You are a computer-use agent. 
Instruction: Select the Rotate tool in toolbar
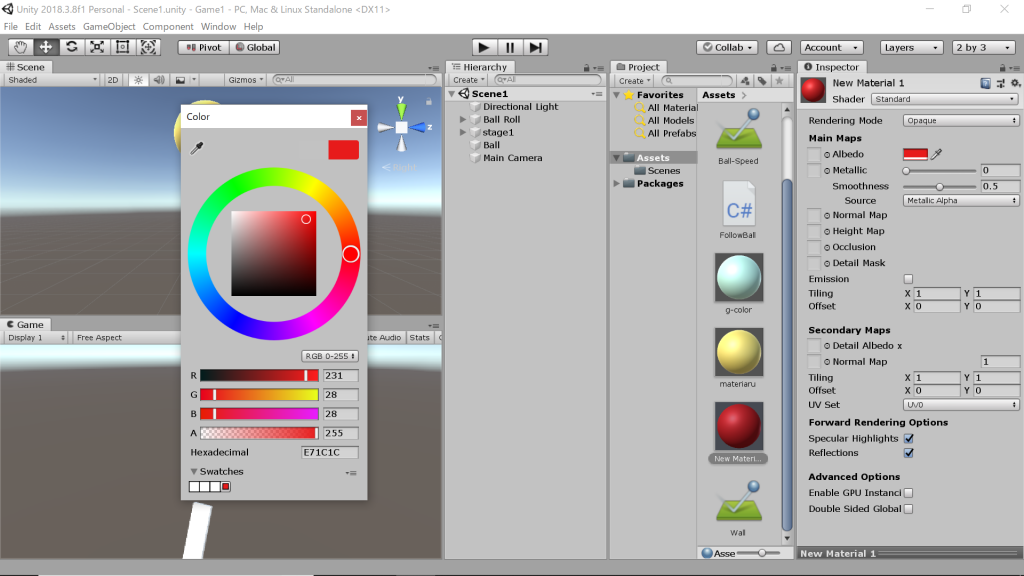click(x=71, y=47)
